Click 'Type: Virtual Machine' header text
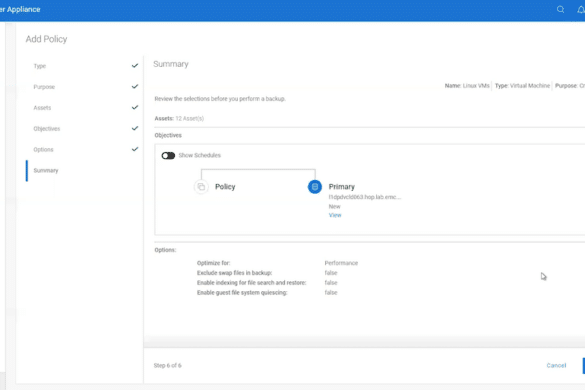585x390 pixels. point(522,86)
